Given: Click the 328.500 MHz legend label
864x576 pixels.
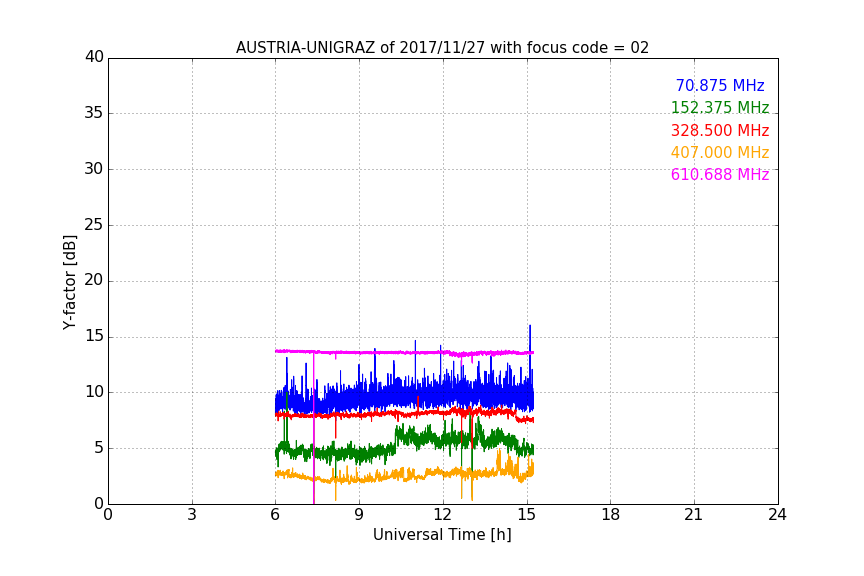Looking at the screenshot, I should tap(720, 131).
